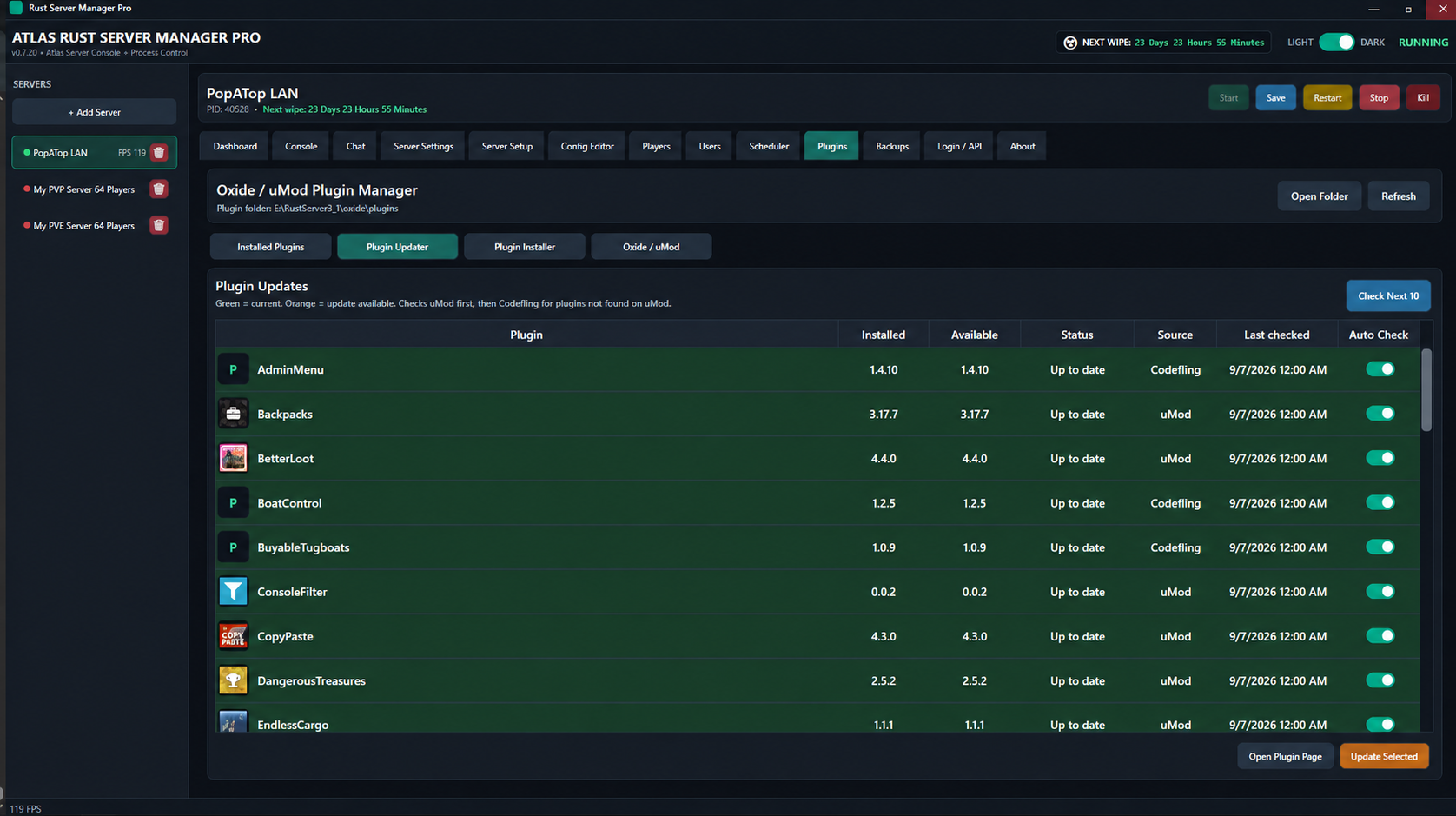
Task: Refresh the plugin manager
Action: 1399,196
